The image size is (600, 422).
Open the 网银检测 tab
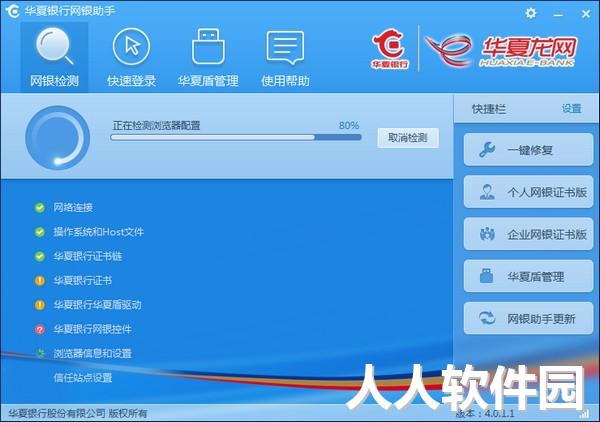coord(54,57)
